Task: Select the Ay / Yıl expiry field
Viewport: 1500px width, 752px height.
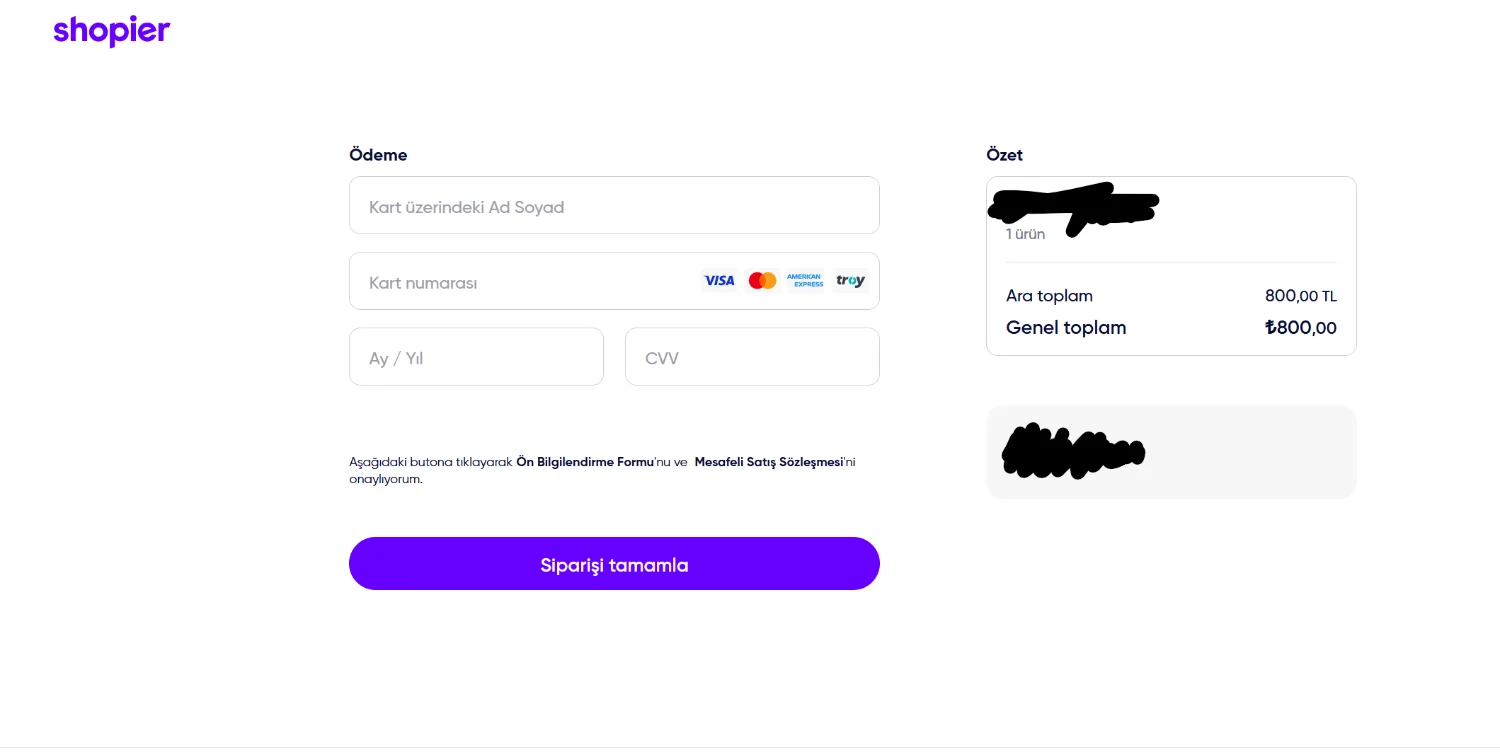Action: point(476,357)
